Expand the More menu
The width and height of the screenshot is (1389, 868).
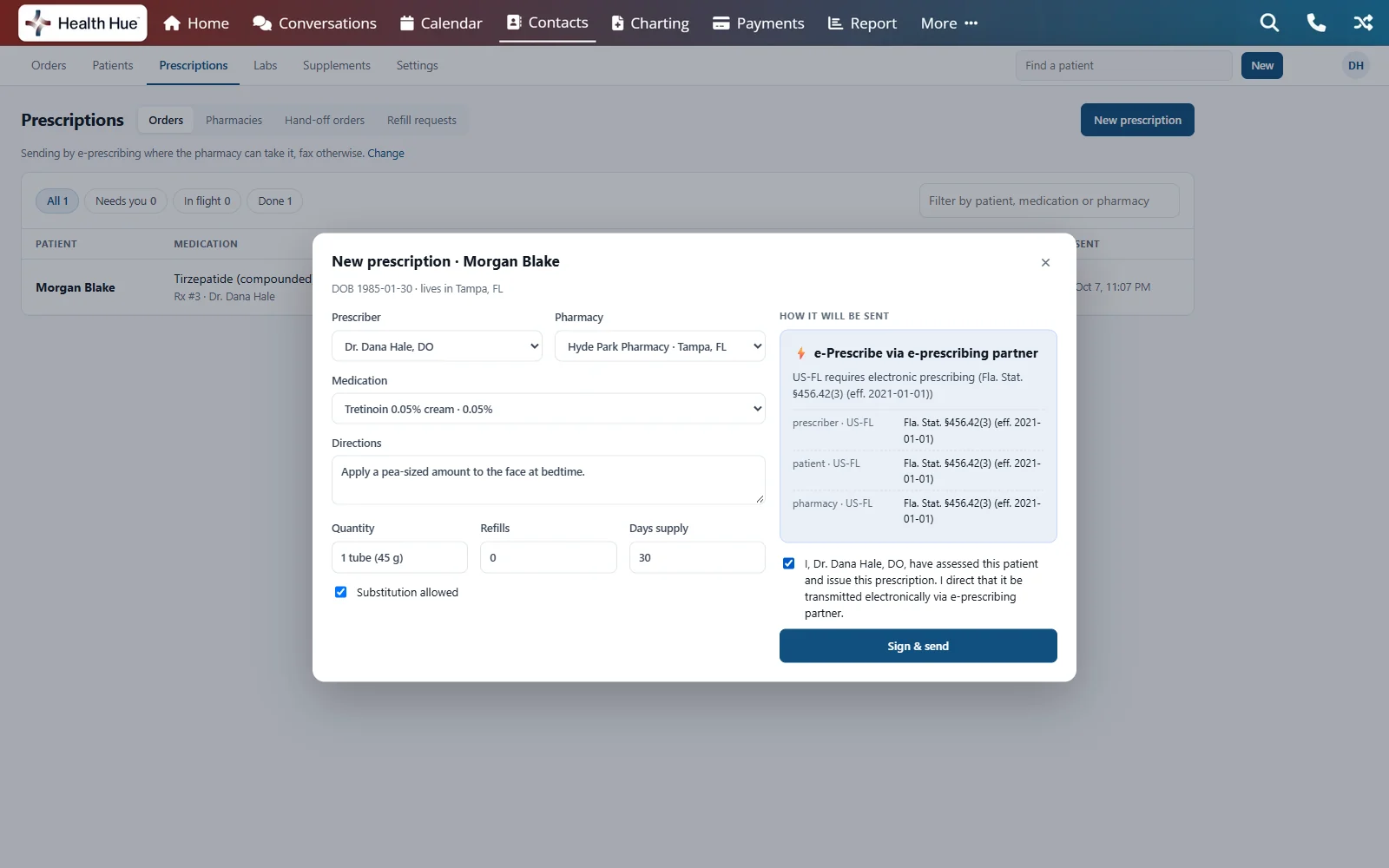pos(949,23)
